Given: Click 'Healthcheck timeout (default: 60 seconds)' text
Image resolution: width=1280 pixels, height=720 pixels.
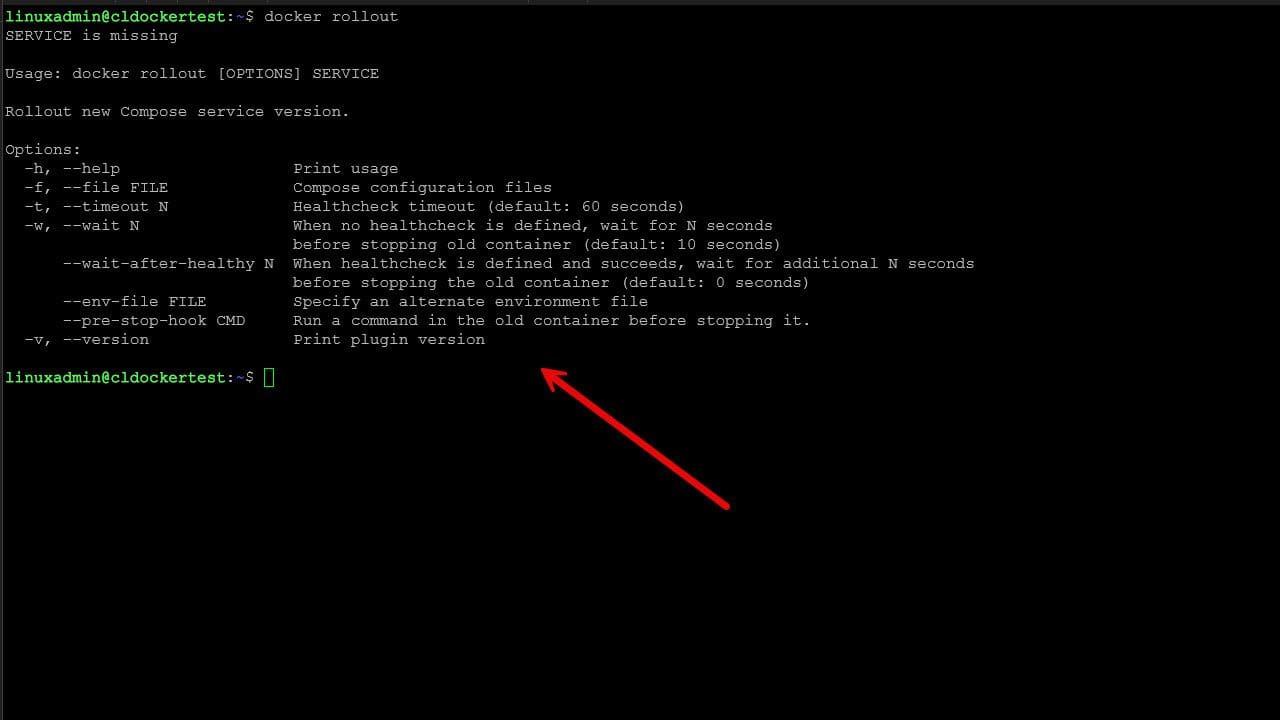Looking at the screenshot, I should pos(489,206).
